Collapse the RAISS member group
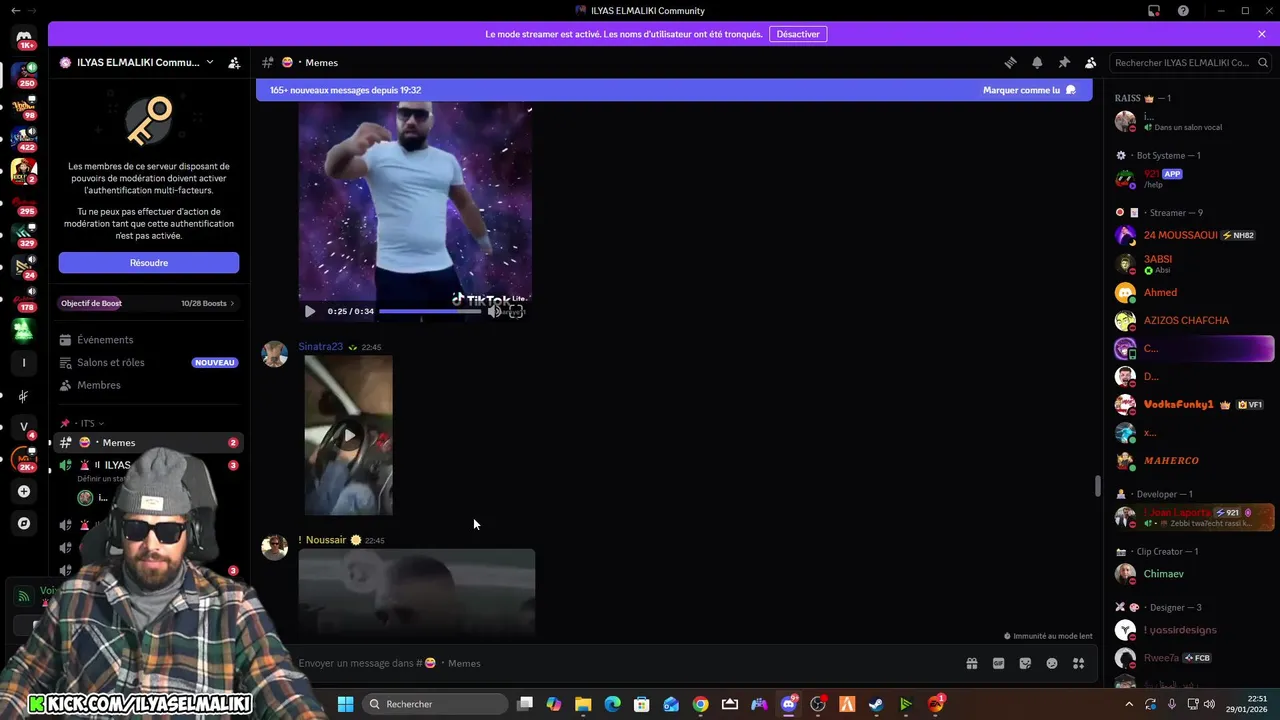 (x=1142, y=98)
